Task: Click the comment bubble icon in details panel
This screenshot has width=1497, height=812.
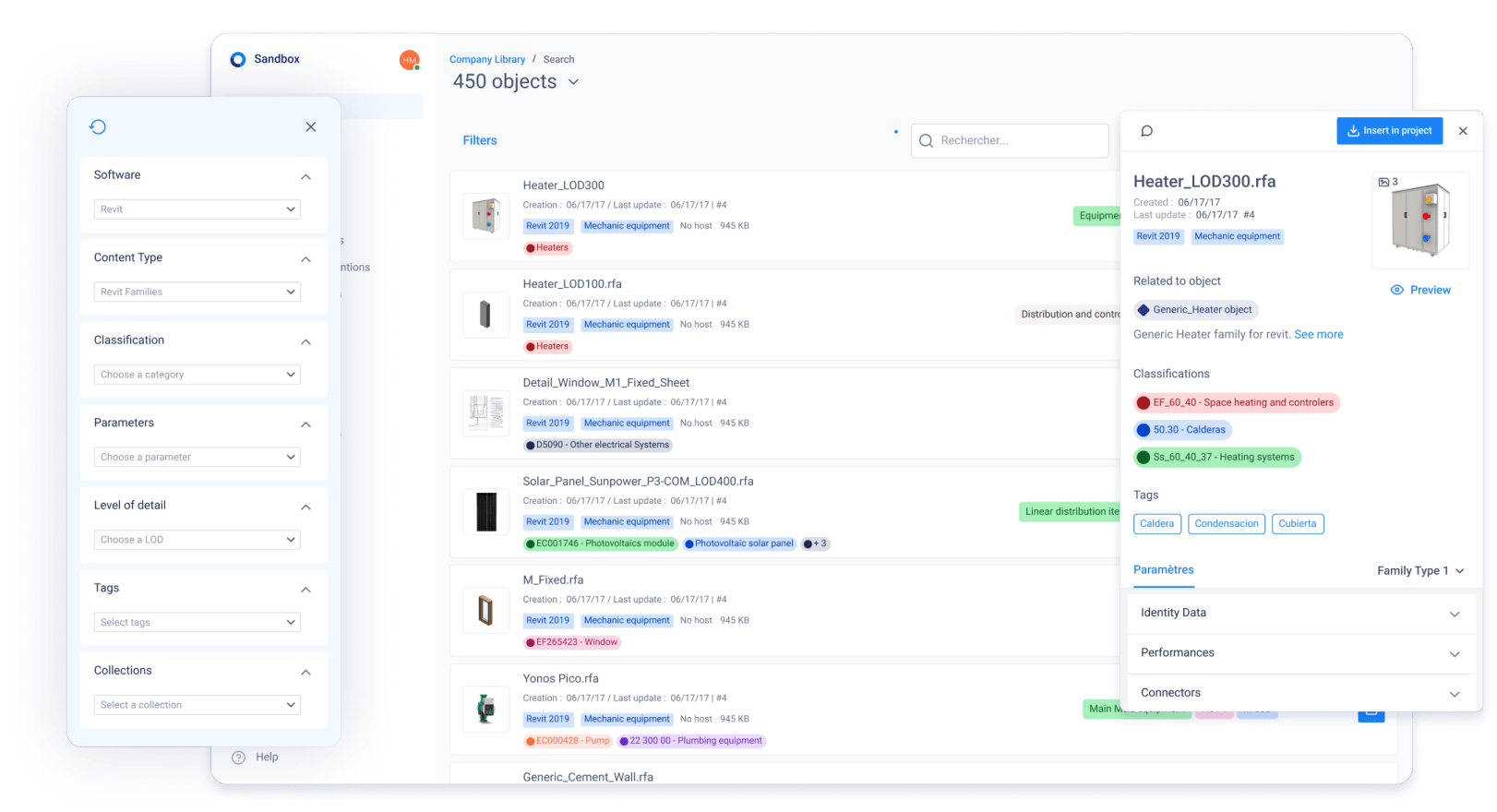Action: [x=1146, y=131]
